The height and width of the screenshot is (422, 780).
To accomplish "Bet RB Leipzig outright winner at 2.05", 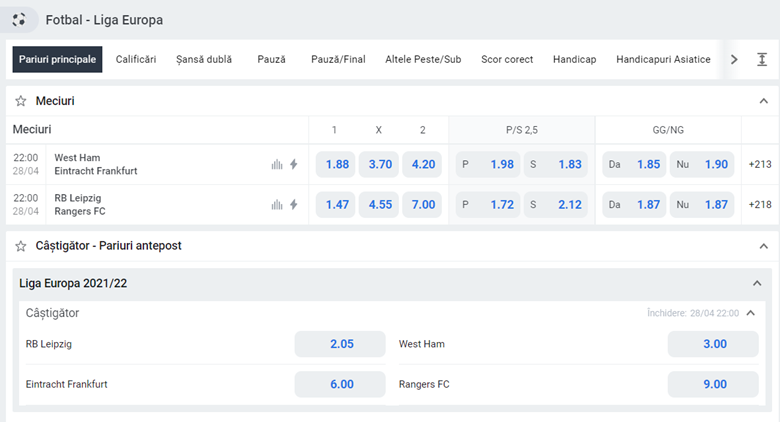I will point(340,344).
